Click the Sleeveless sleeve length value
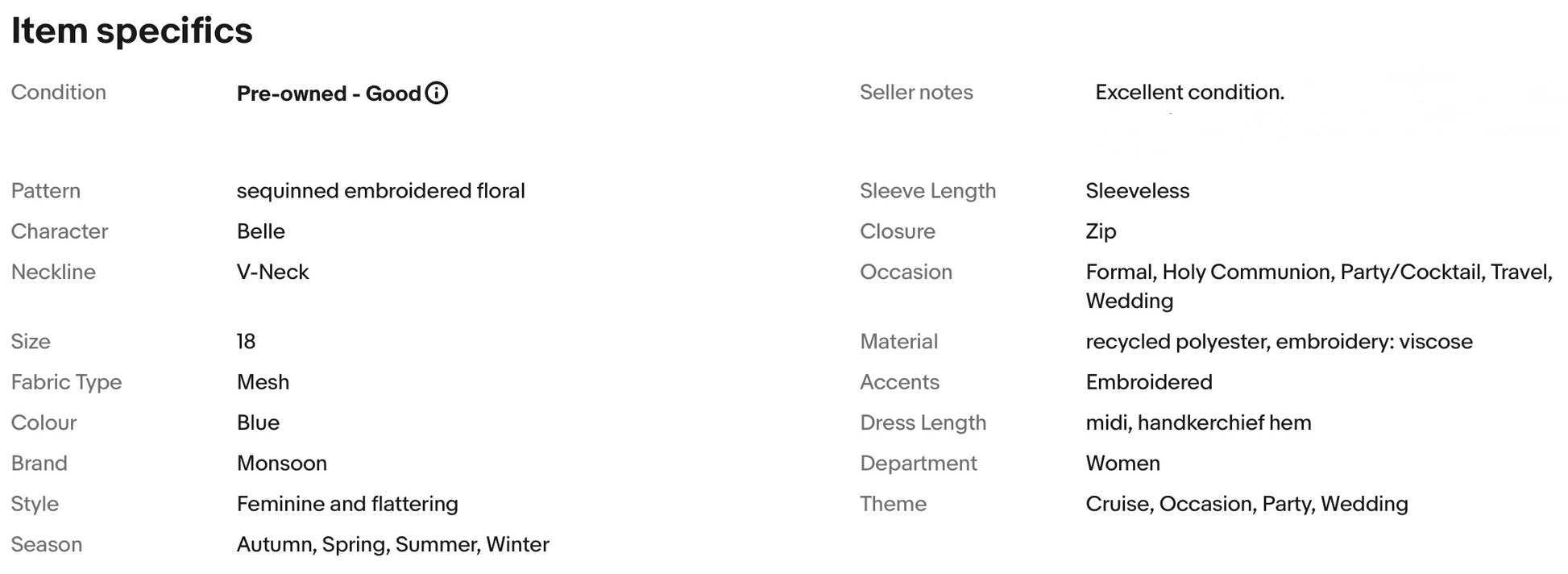1568x574 pixels. pyautogui.click(x=1138, y=191)
